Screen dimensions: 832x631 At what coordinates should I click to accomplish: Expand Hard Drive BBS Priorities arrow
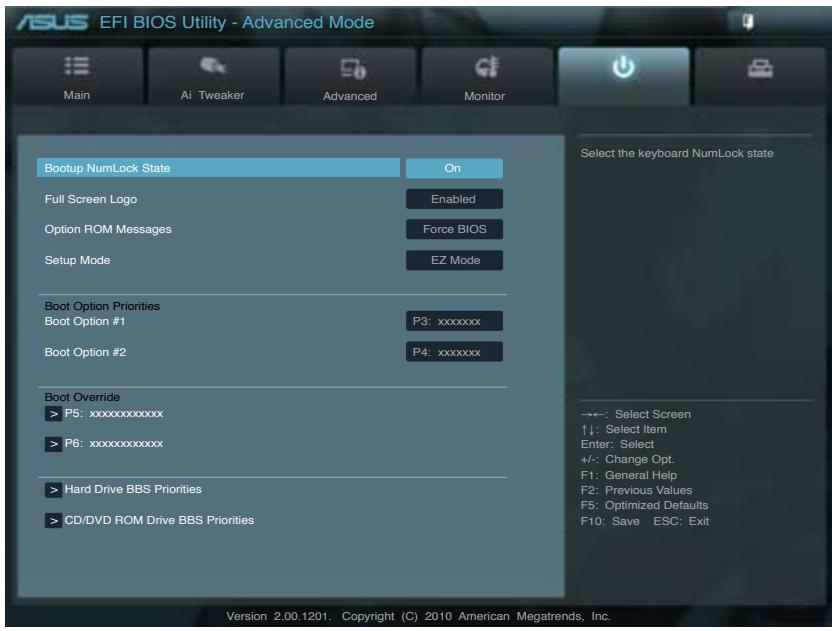[53, 489]
